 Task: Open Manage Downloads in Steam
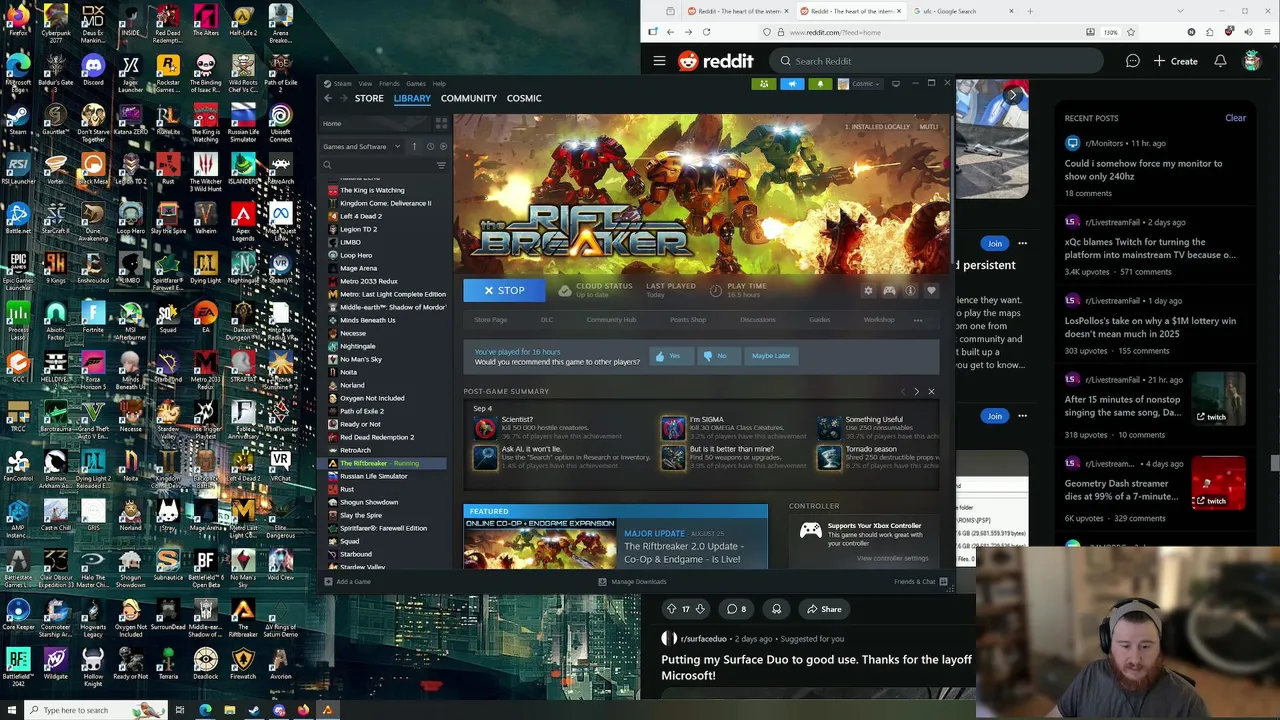(x=632, y=582)
